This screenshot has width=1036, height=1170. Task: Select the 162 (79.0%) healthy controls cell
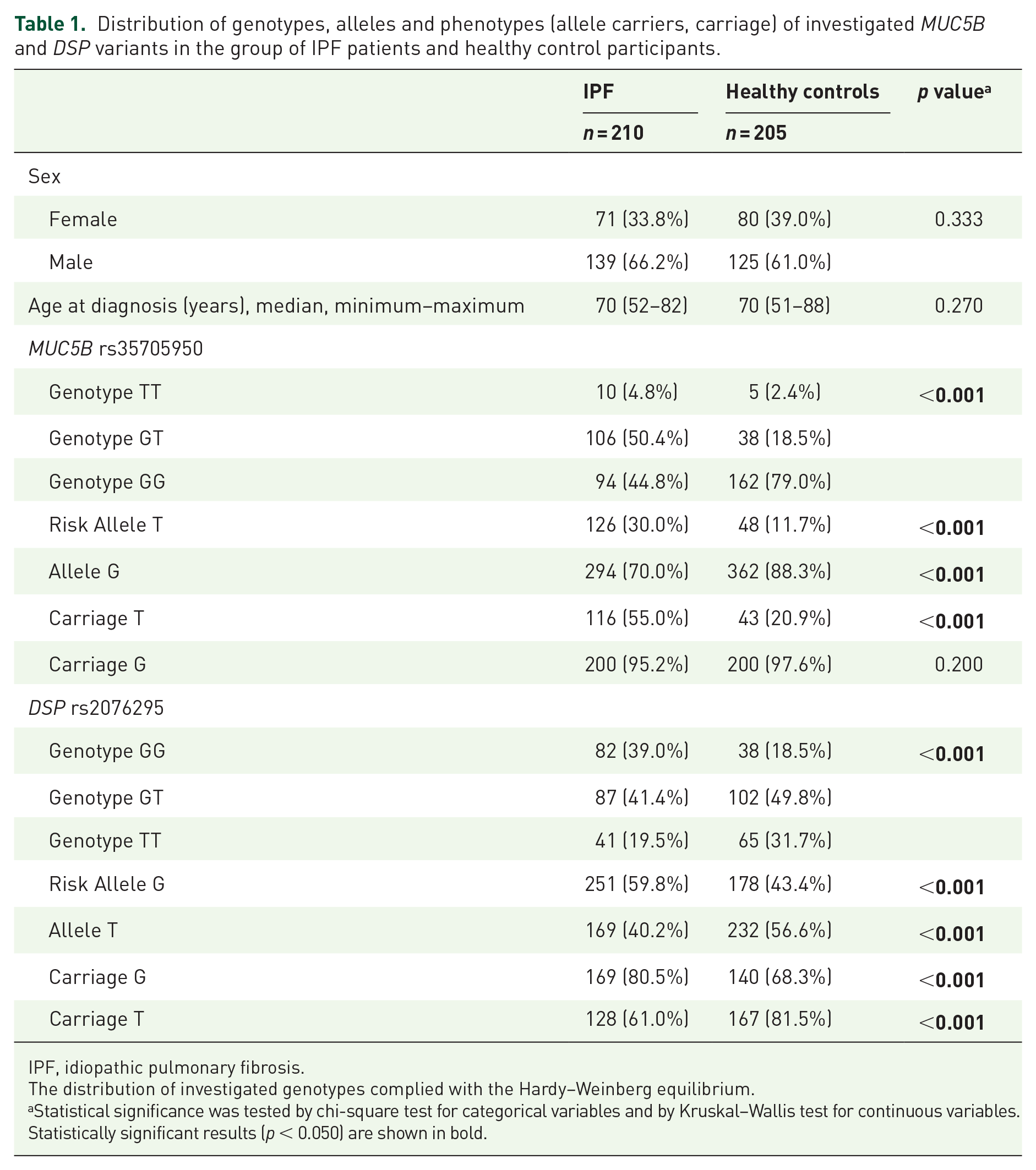[779, 482]
